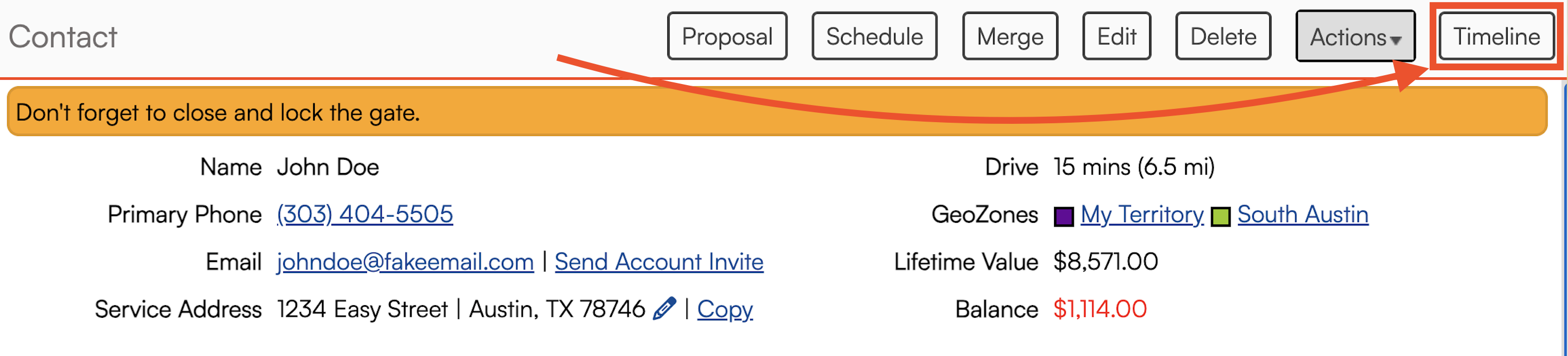The width and height of the screenshot is (1568, 356).
Task: Click the Schedule button
Action: (x=874, y=36)
